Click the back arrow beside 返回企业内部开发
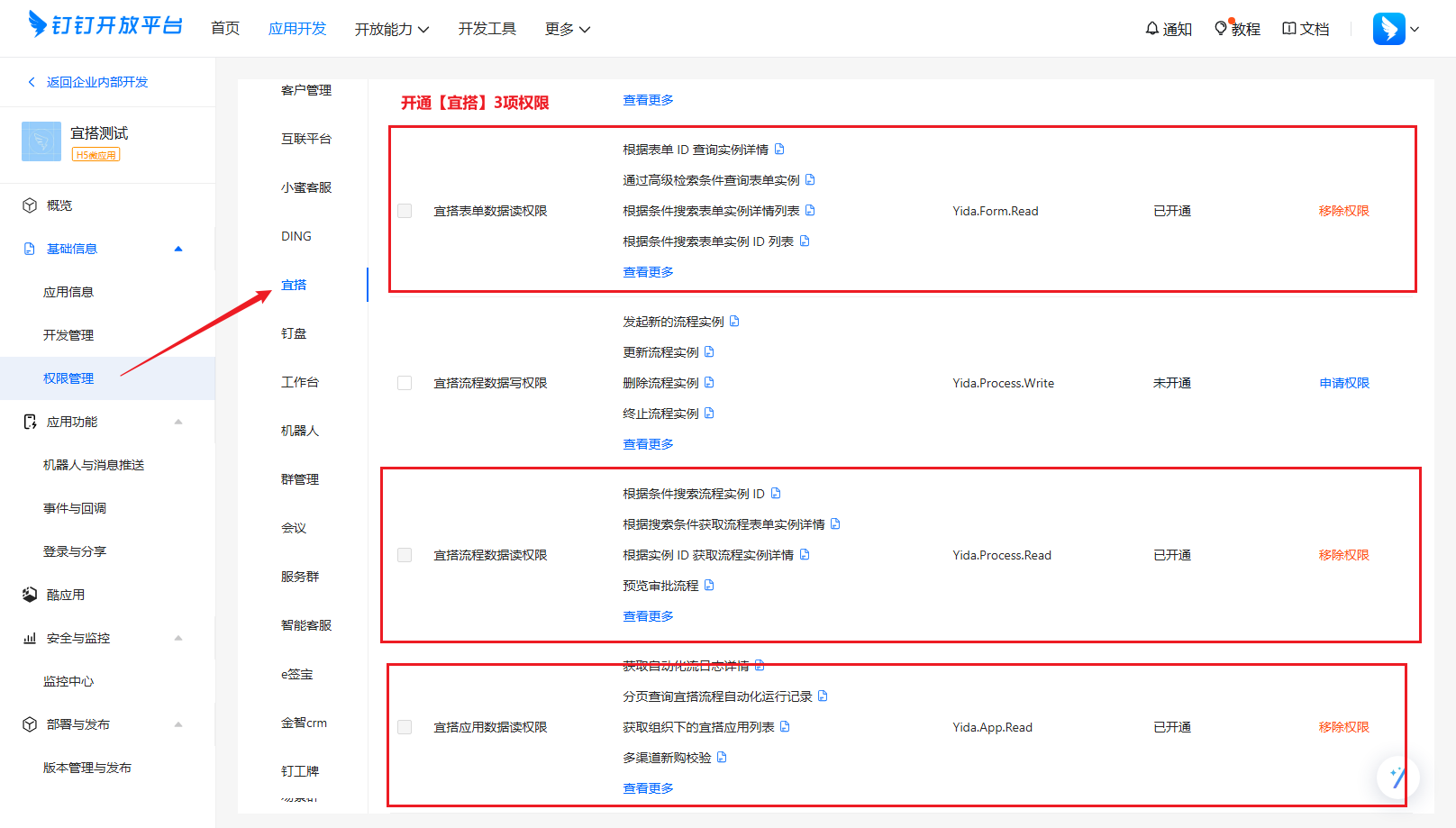This screenshot has width=1456, height=828. point(32,82)
